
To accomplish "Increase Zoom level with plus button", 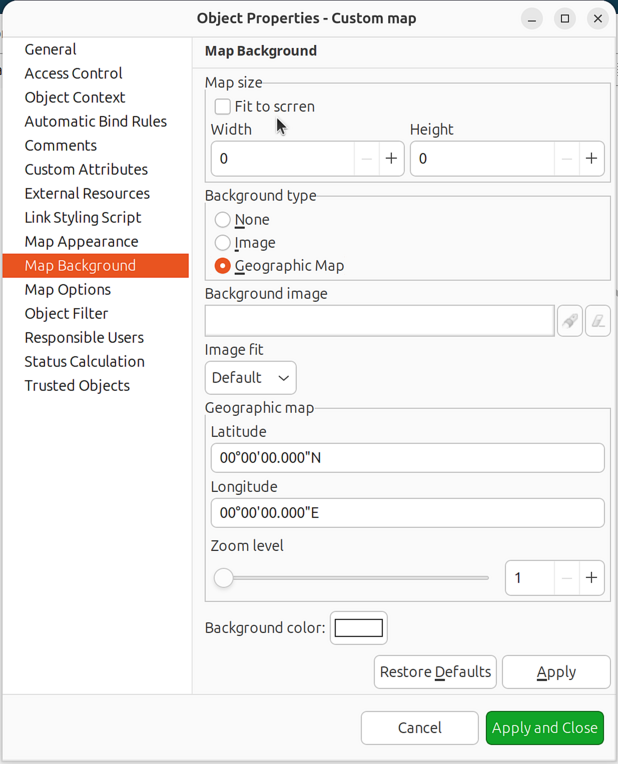I will click(591, 578).
